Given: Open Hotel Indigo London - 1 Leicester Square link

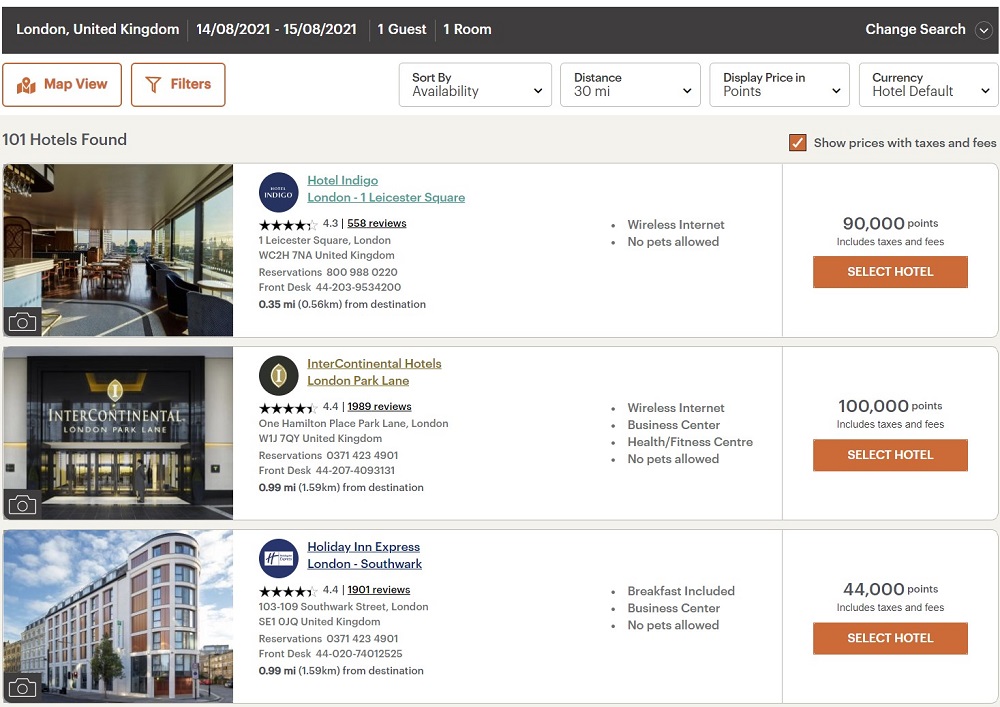Looking at the screenshot, I should click(x=386, y=189).
